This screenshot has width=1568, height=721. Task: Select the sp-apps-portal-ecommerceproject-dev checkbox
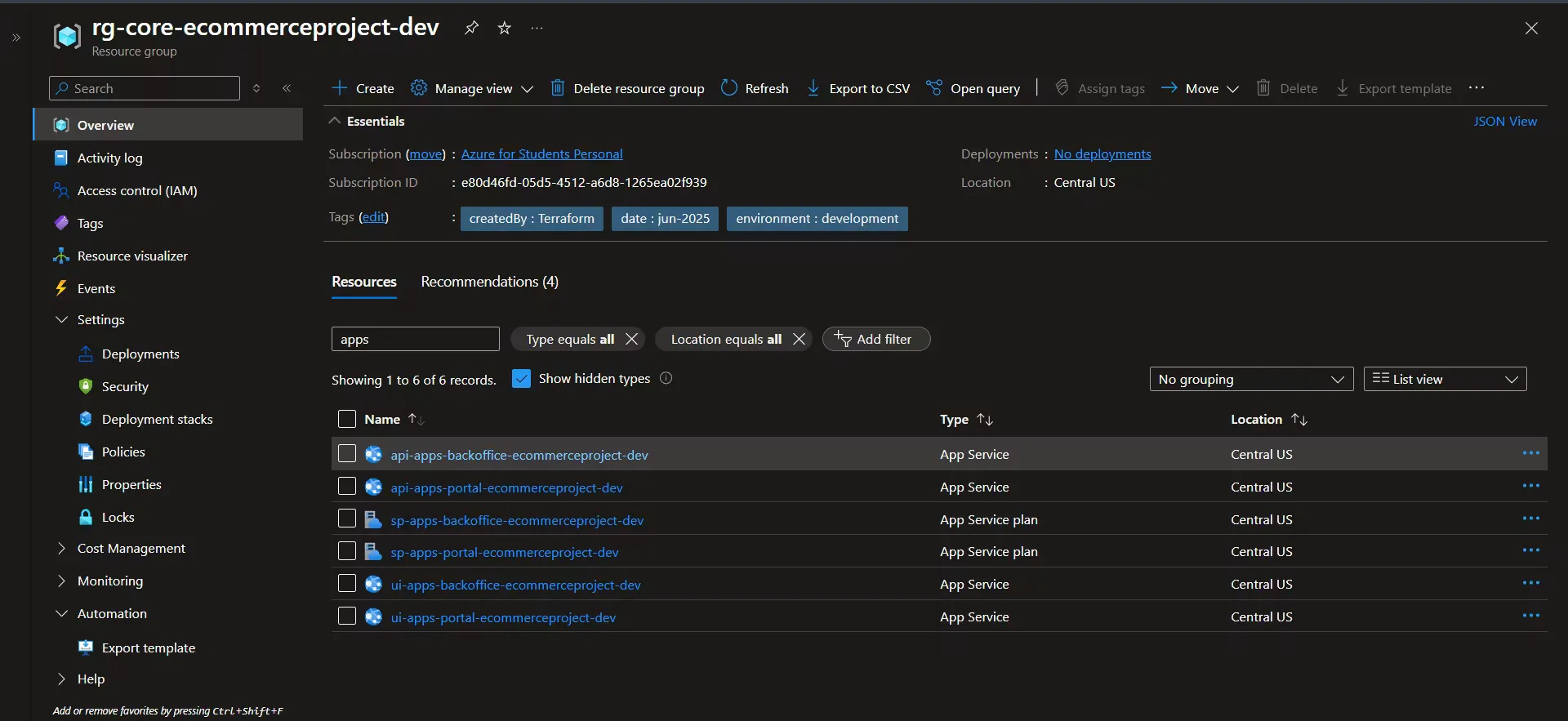coord(347,551)
